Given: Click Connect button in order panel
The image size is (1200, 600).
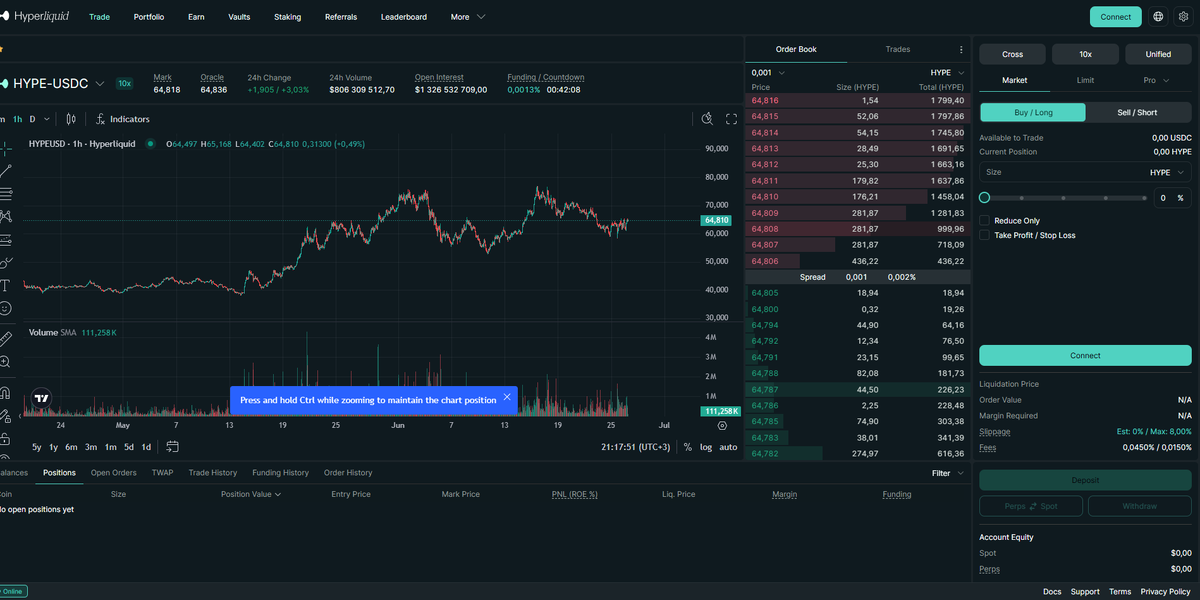Looking at the screenshot, I should click(x=1085, y=355).
